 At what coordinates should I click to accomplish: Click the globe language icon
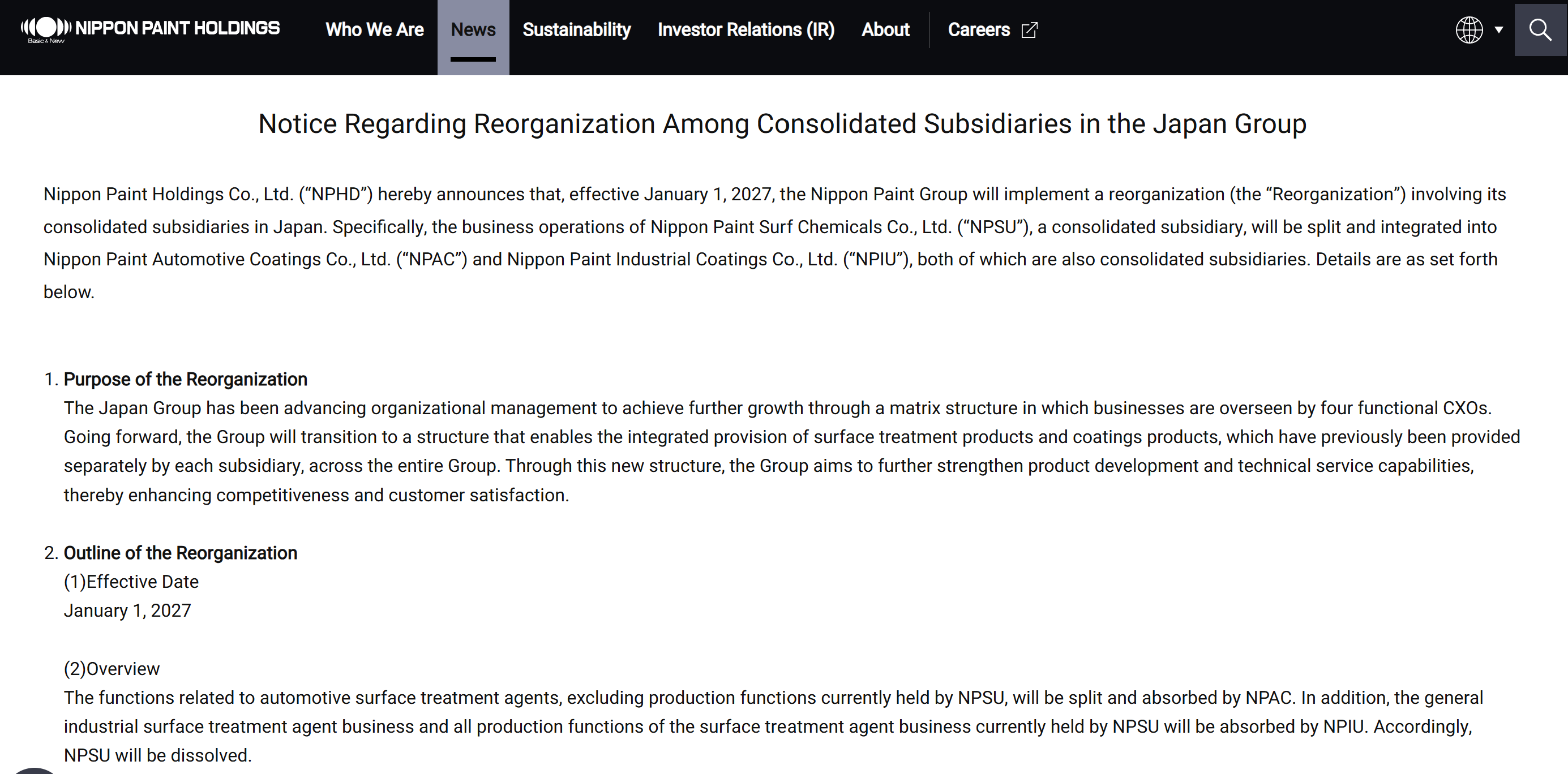[x=1469, y=30]
